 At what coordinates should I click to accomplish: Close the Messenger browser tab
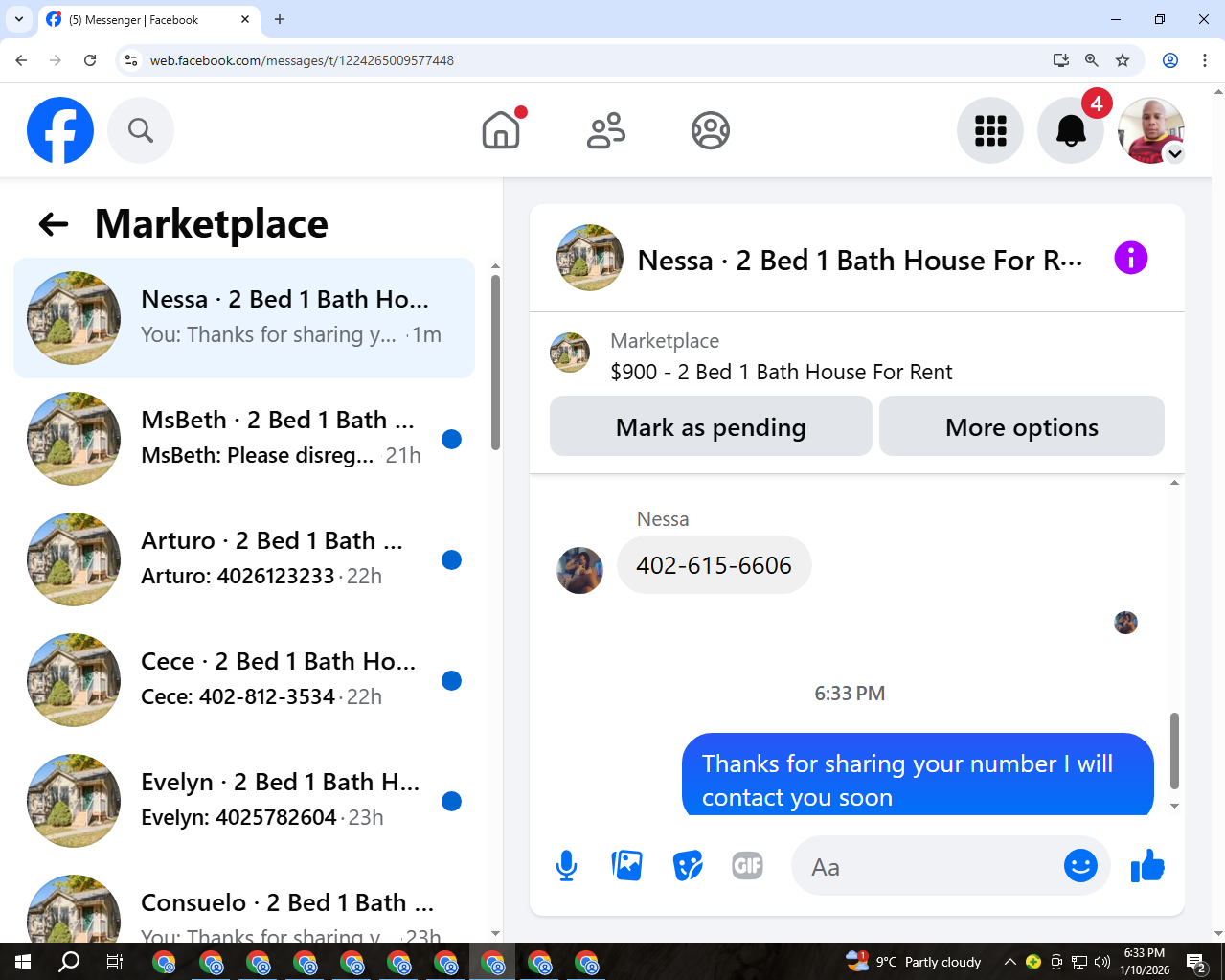[245, 19]
